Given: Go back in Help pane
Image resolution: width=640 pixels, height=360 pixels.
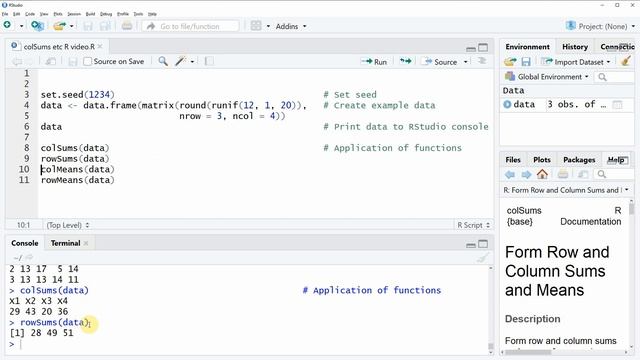Looking at the screenshot, I should click(x=510, y=175).
